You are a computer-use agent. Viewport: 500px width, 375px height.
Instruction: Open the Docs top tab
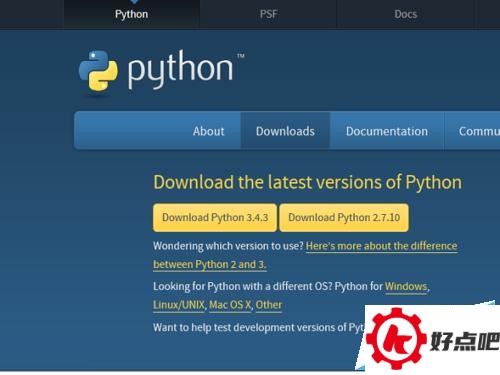click(406, 14)
